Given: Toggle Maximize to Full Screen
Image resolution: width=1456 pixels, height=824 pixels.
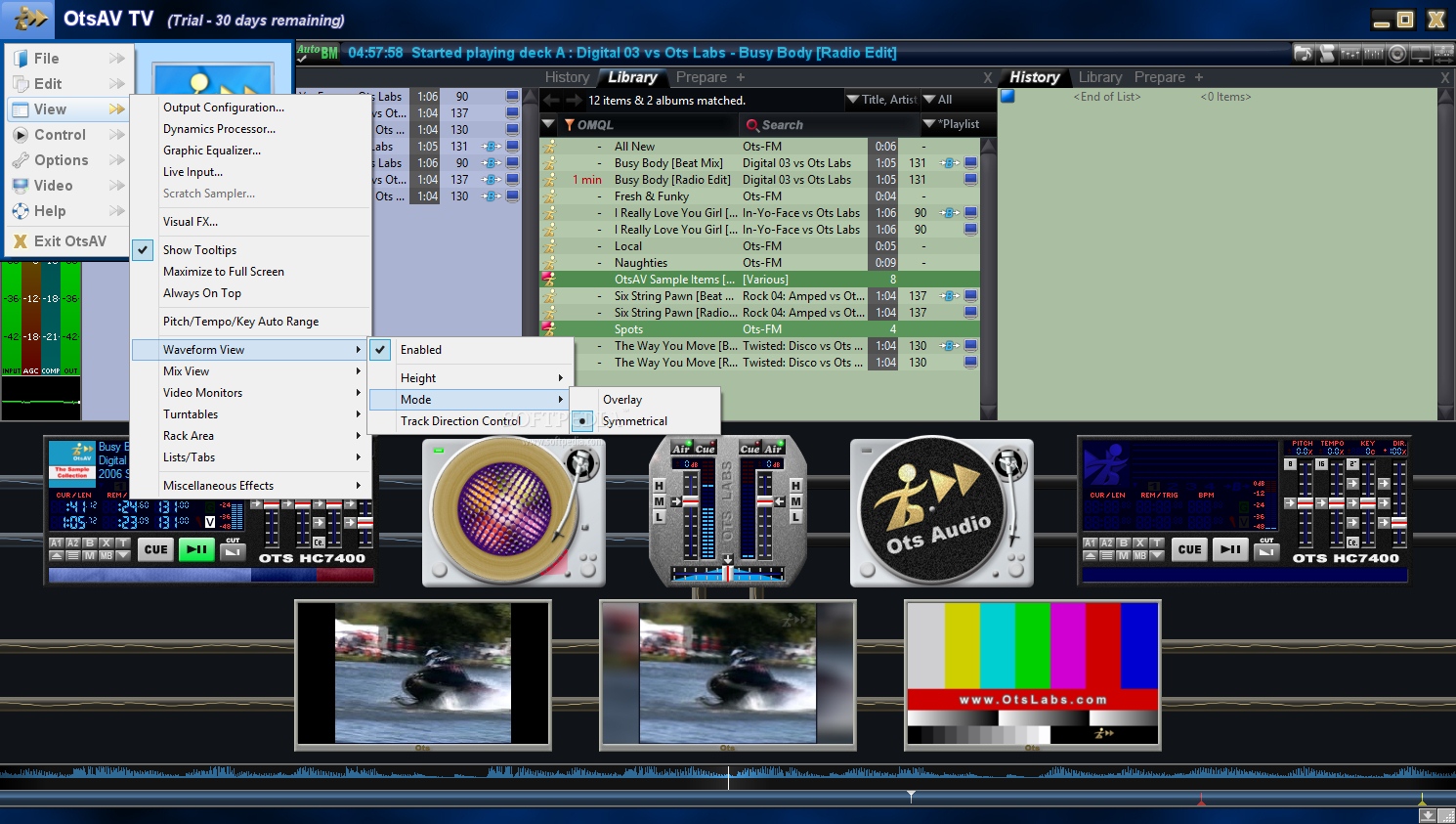Looking at the screenshot, I should tap(224, 272).
